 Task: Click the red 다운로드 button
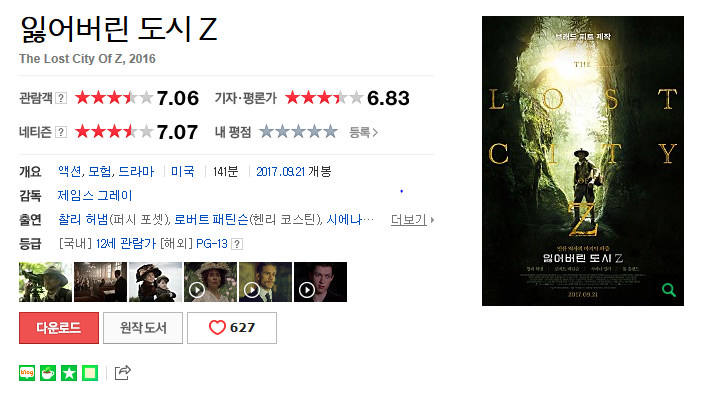coord(59,328)
